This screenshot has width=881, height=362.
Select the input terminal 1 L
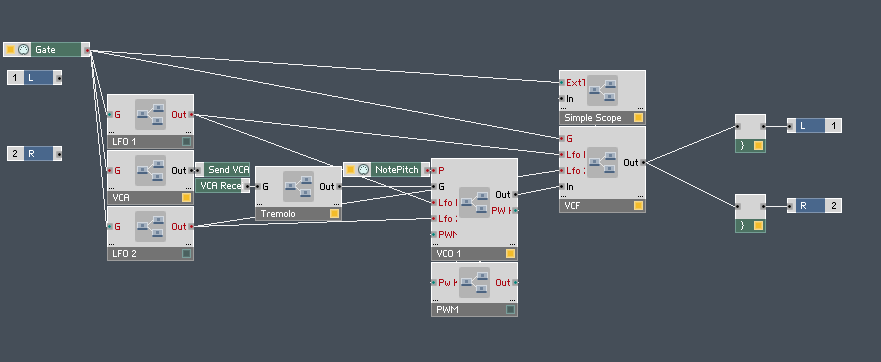coord(34,78)
